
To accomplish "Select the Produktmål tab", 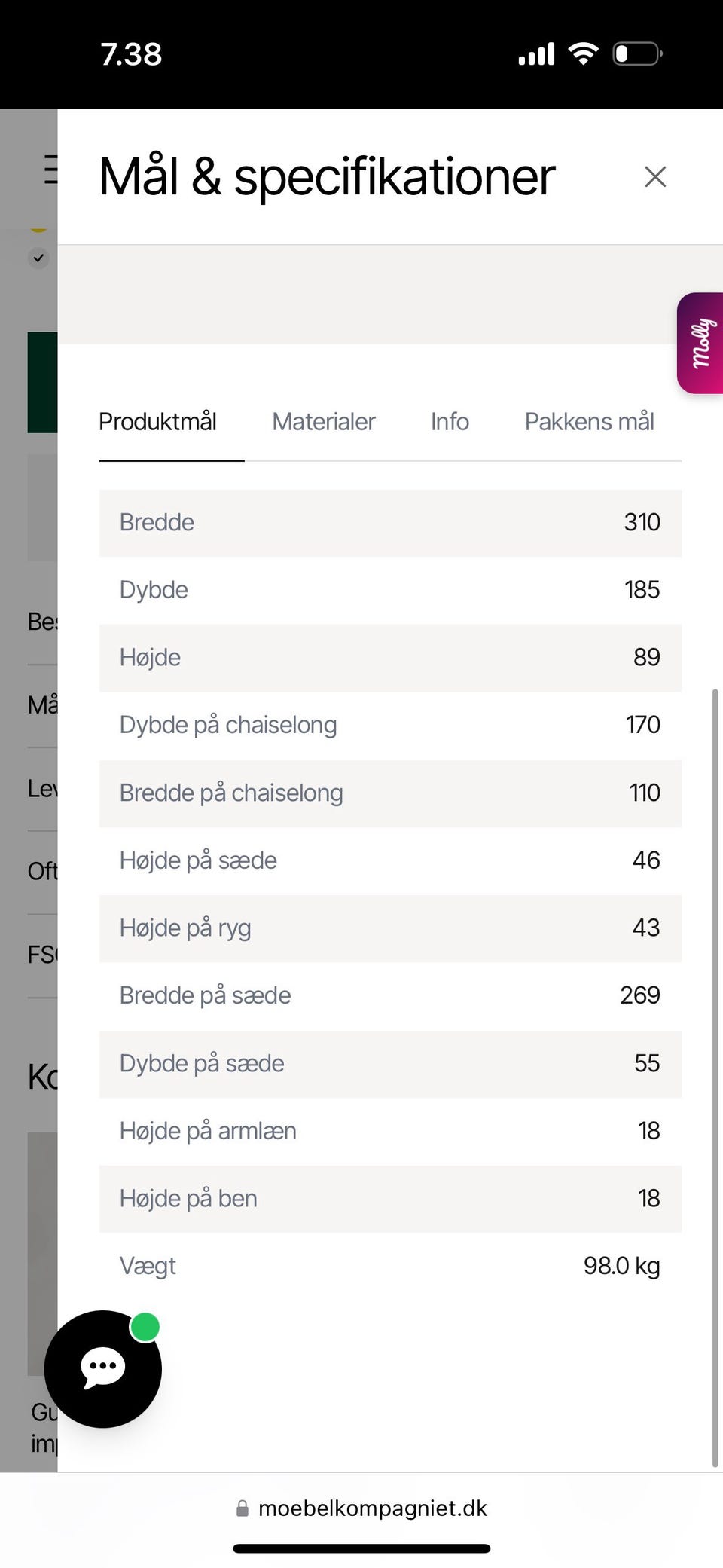I will [x=157, y=422].
